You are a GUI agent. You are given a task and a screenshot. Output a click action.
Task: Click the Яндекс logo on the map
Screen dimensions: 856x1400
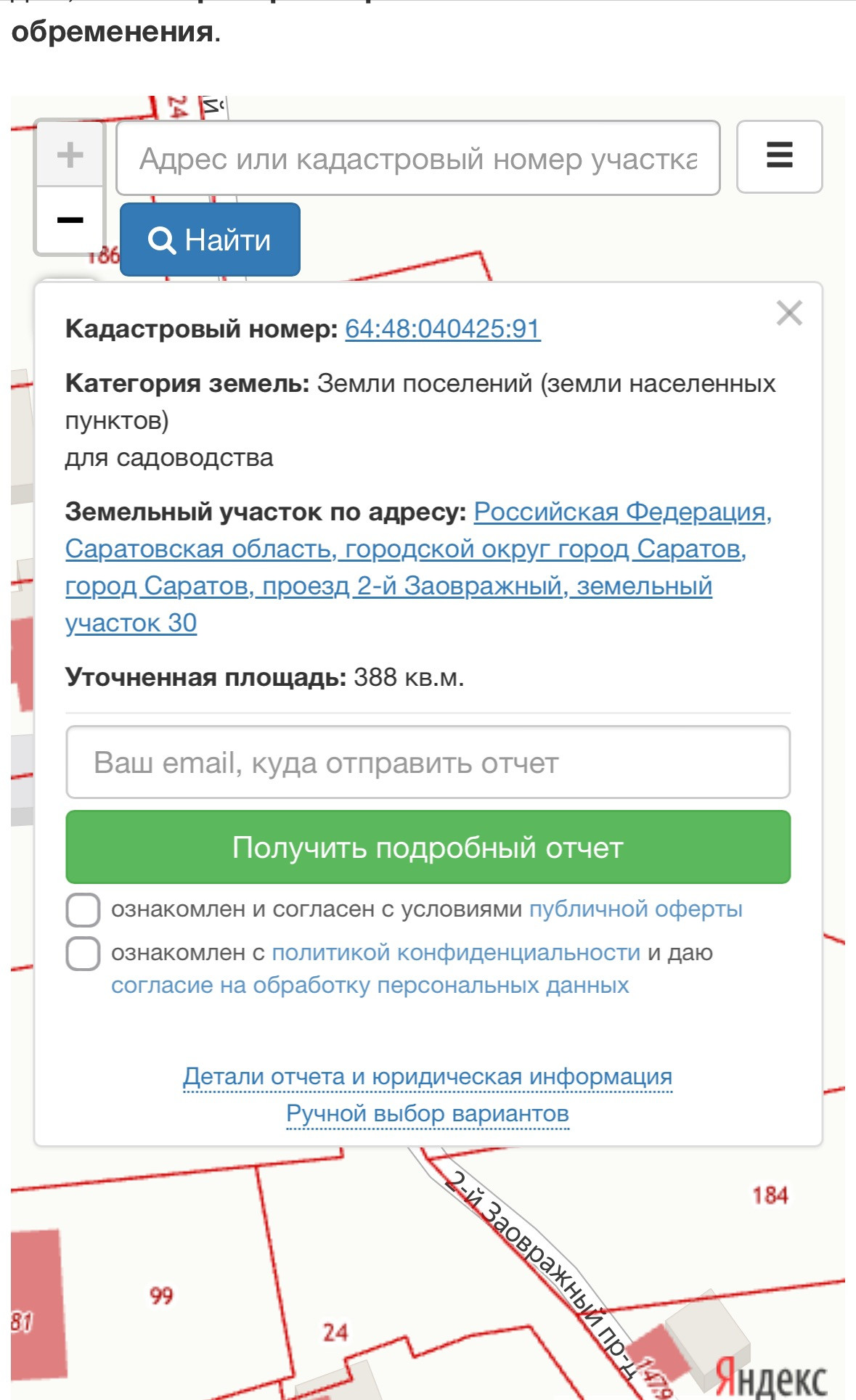[x=771, y=1376]
